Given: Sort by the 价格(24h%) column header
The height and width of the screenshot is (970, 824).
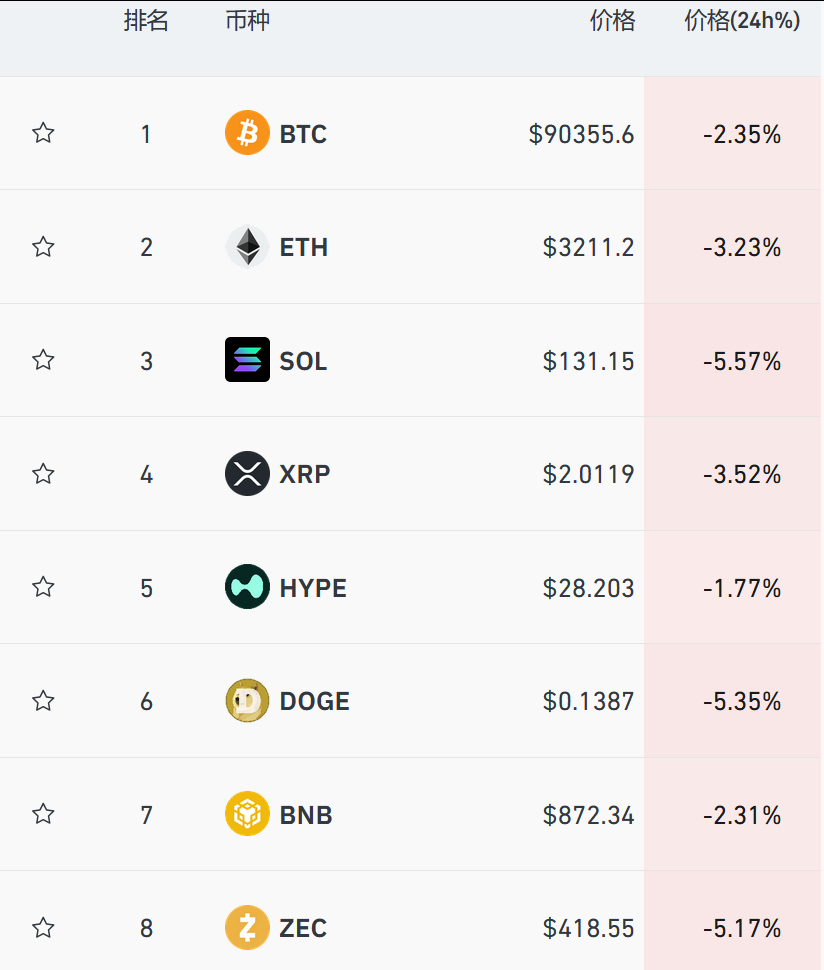Looking at the screenshot, I should [742, 22].
